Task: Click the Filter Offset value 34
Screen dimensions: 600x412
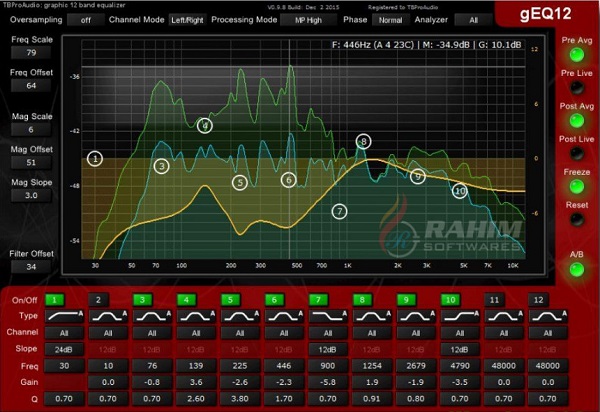Action: click(31, 267)
